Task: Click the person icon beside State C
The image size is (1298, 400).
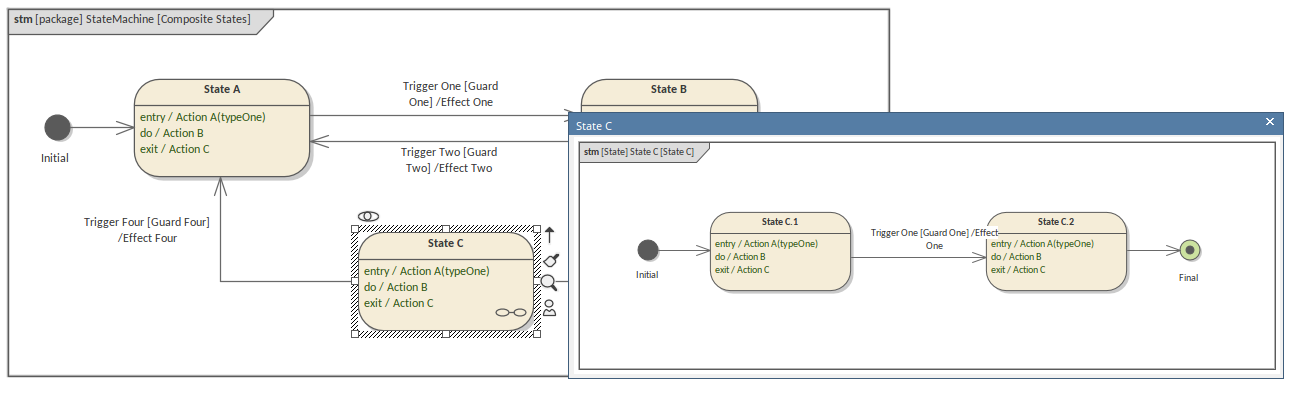Action: (x=549, y=308)
